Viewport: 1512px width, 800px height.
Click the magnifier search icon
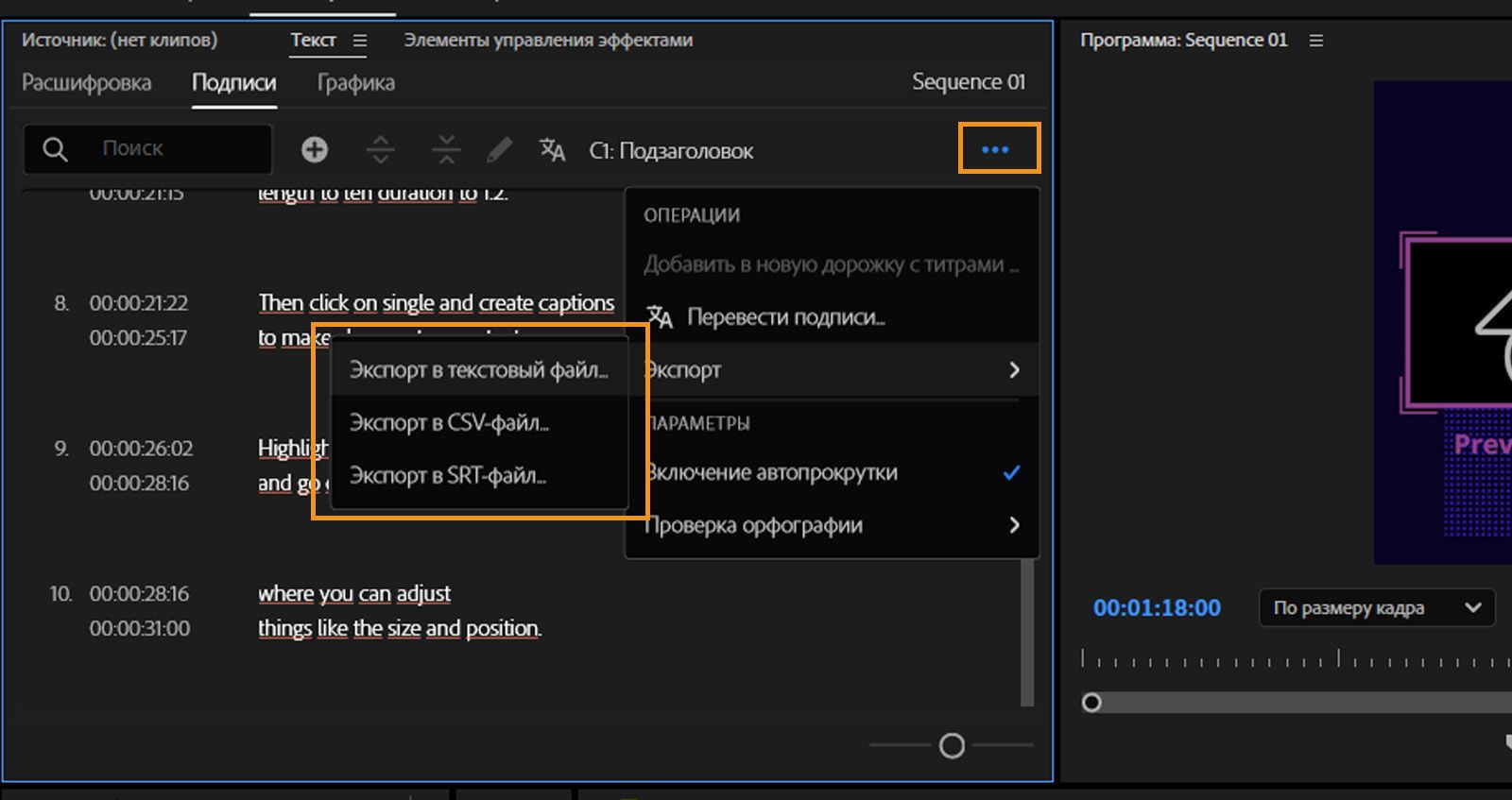(55, 149)
